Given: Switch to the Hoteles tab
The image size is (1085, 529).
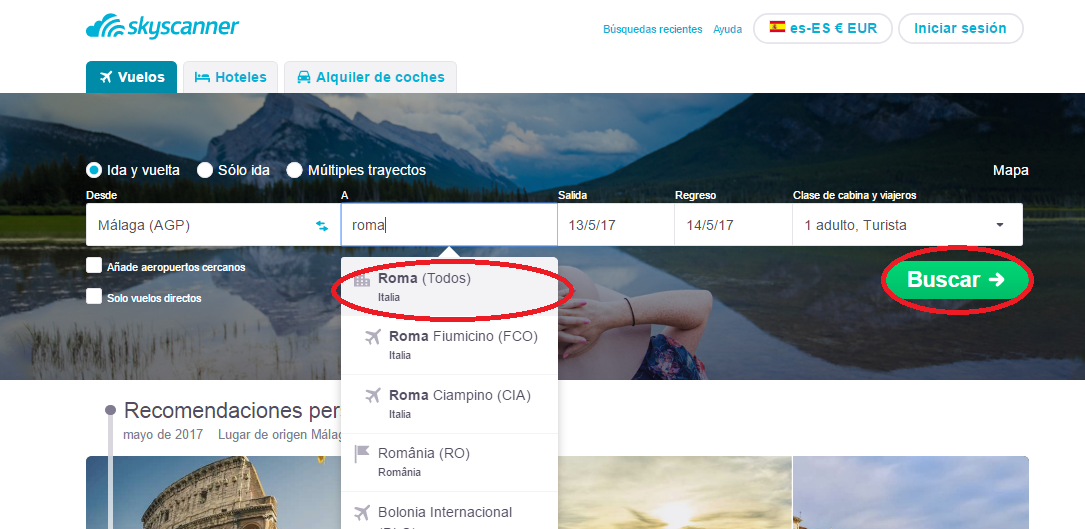Looking at the screenshot, I should click(230, 77).
